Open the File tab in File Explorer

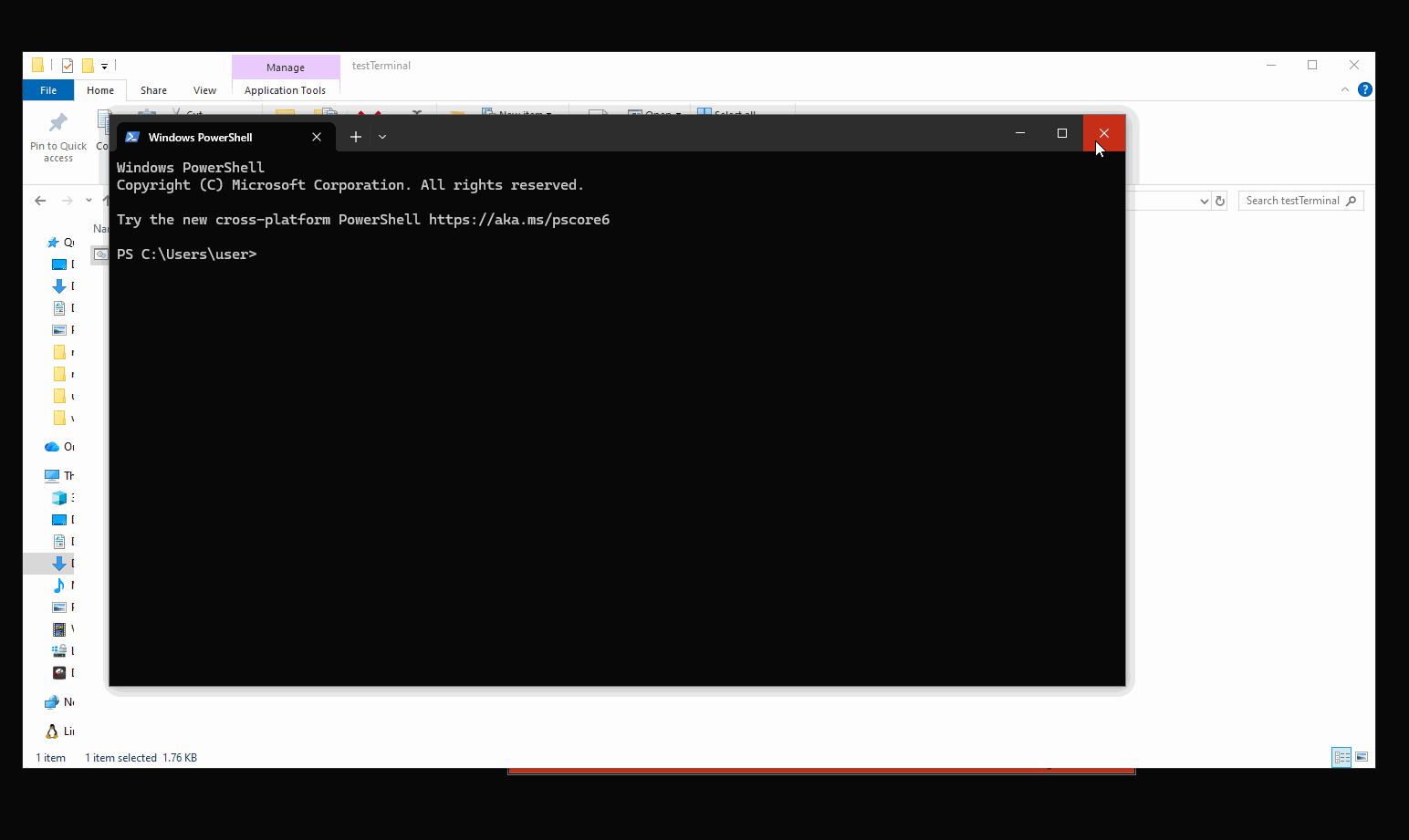(48, 90)
